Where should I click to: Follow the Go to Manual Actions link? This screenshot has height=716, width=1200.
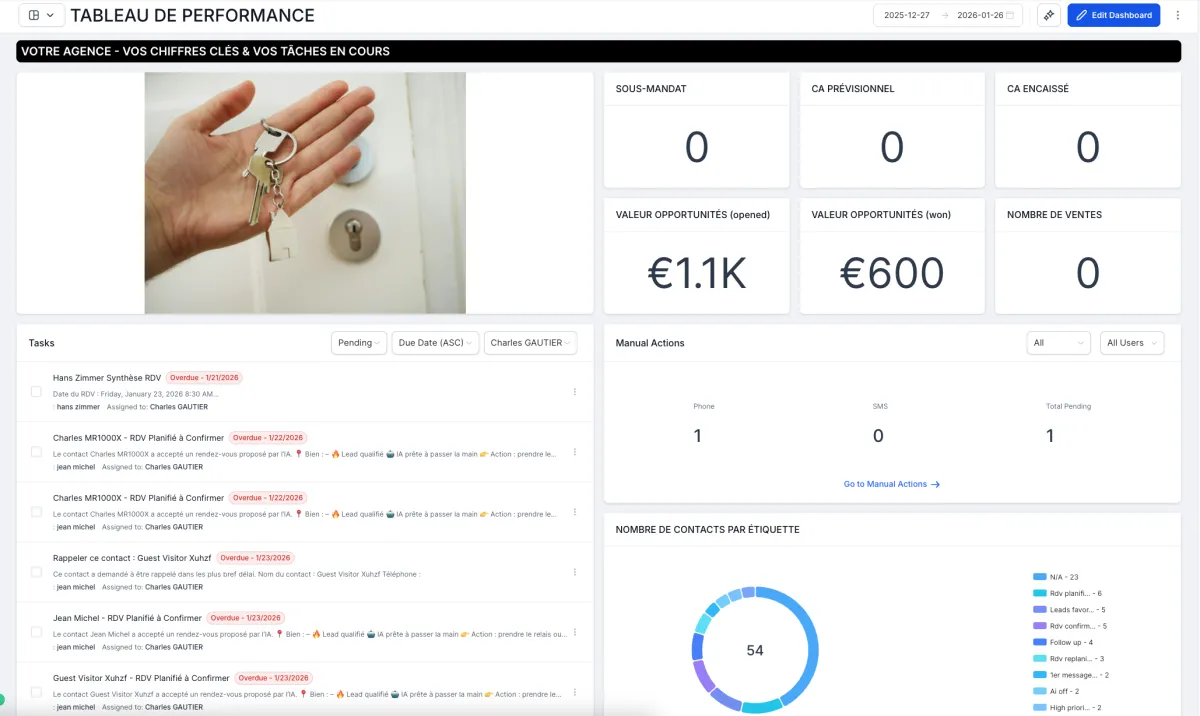click(892, 484)
